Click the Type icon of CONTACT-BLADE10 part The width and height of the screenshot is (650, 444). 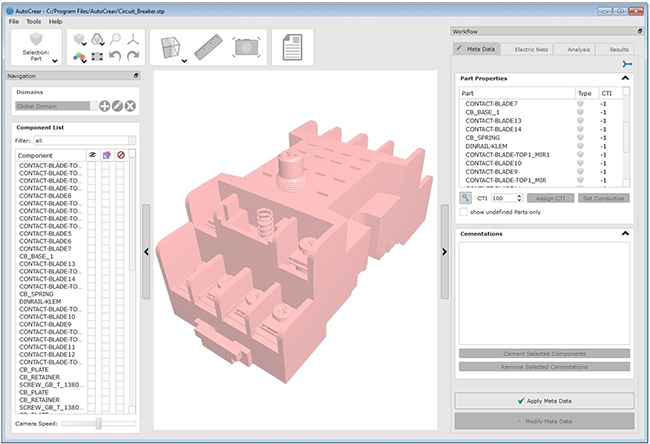tap(580, 163)
